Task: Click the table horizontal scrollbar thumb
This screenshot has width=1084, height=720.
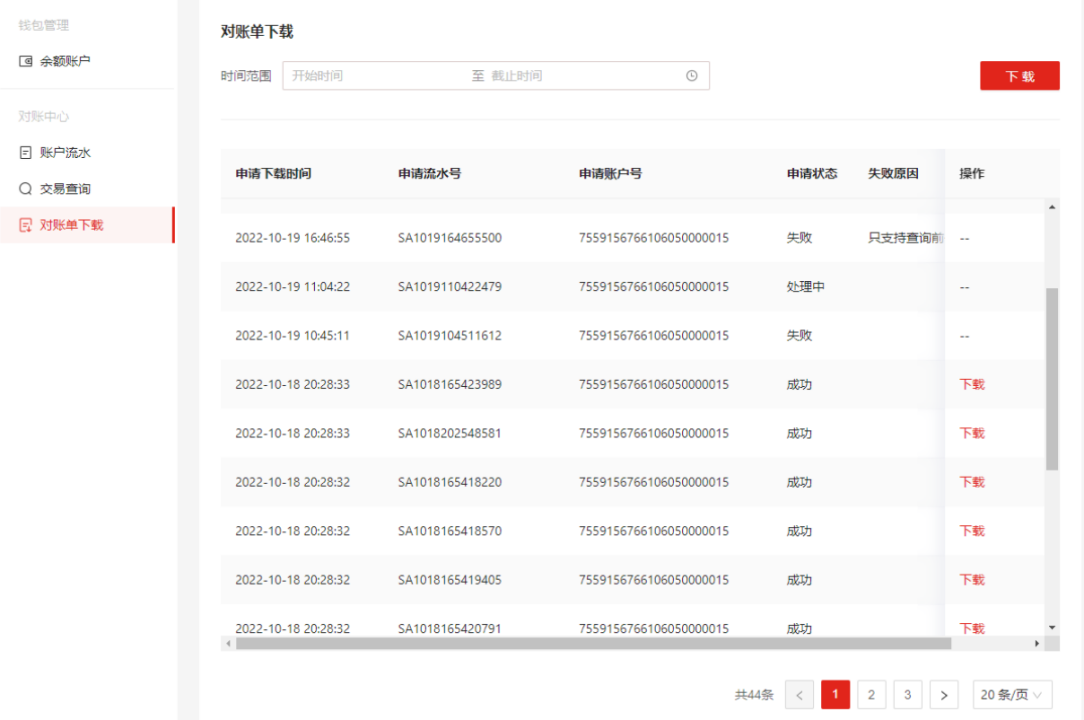Action: coord(593,643)
